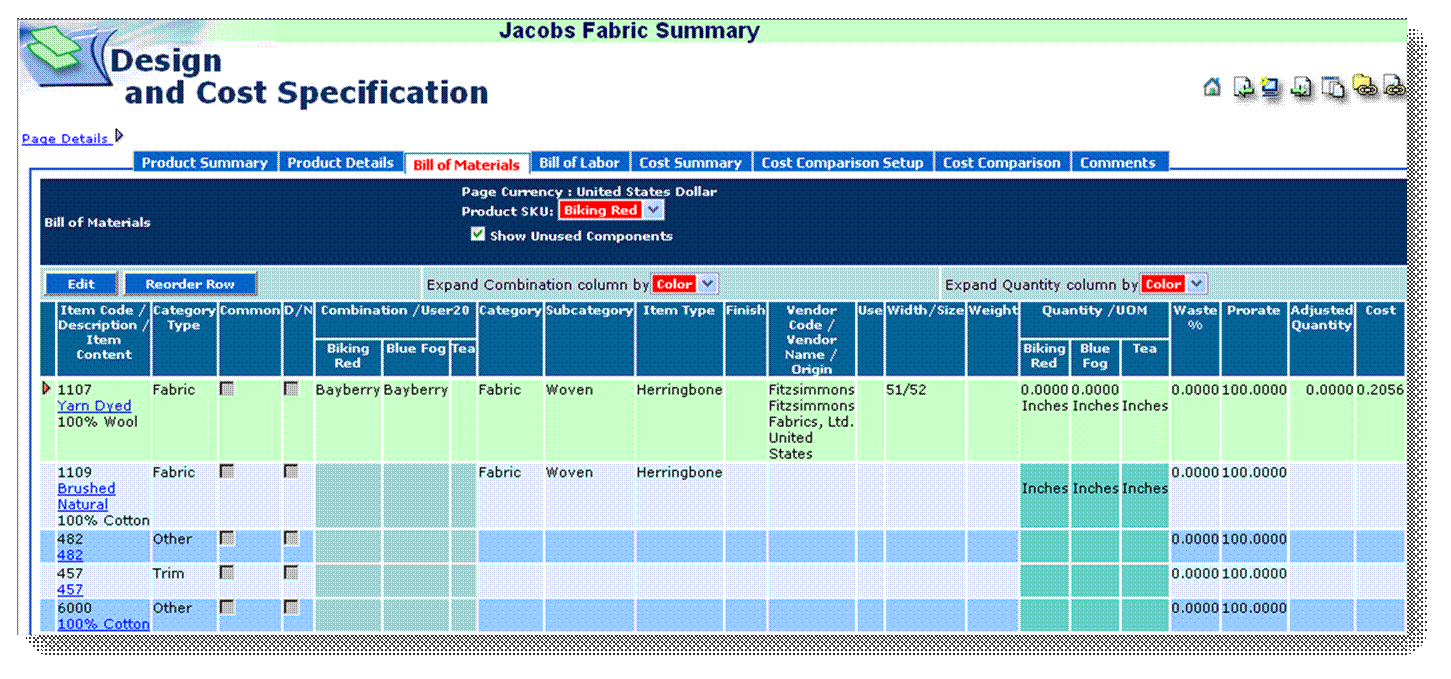This screenshot has width=1451, height=679.
Task: Switch to the Product Summary tab
Action: [205, 162]
